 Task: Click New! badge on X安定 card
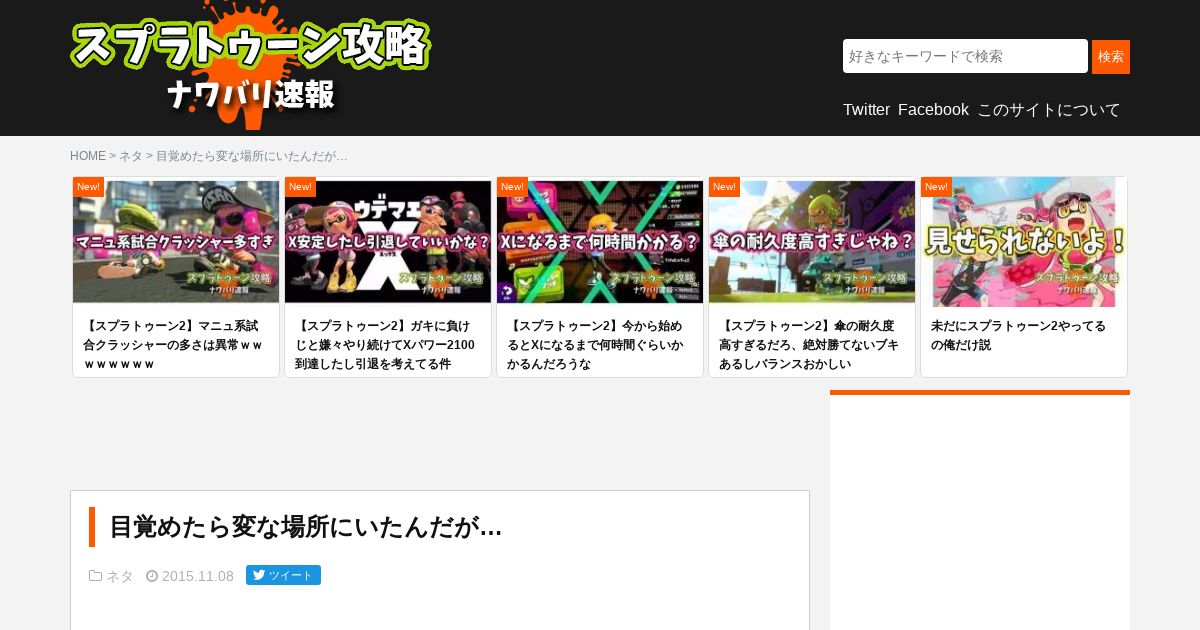[x=300, y=187]
